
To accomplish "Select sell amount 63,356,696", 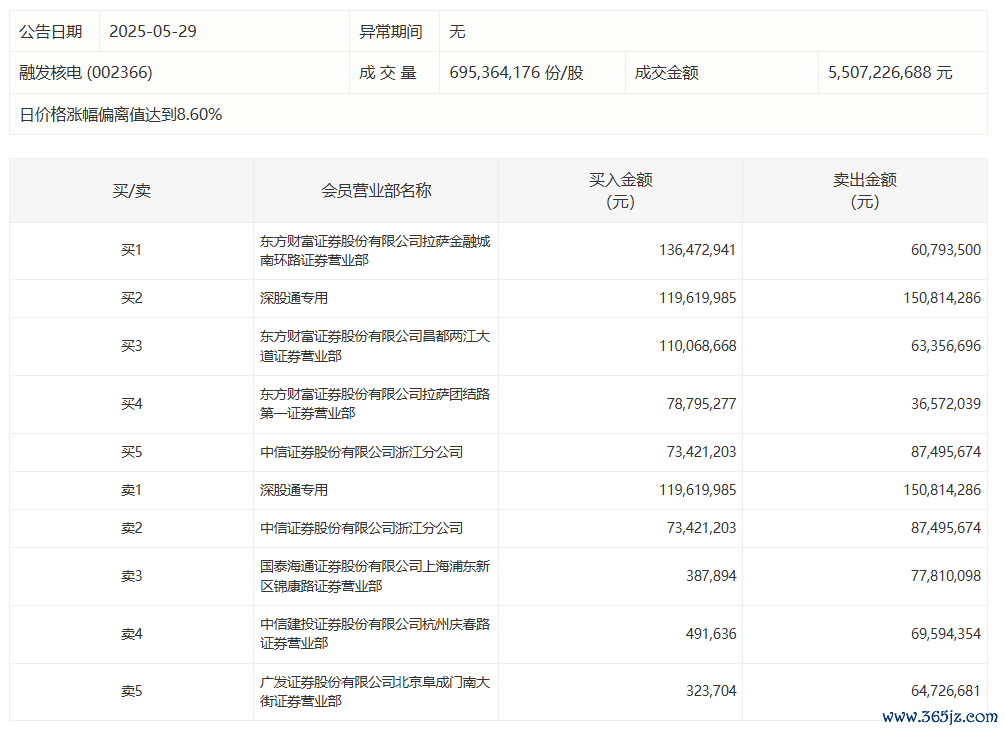I will 946,346.
